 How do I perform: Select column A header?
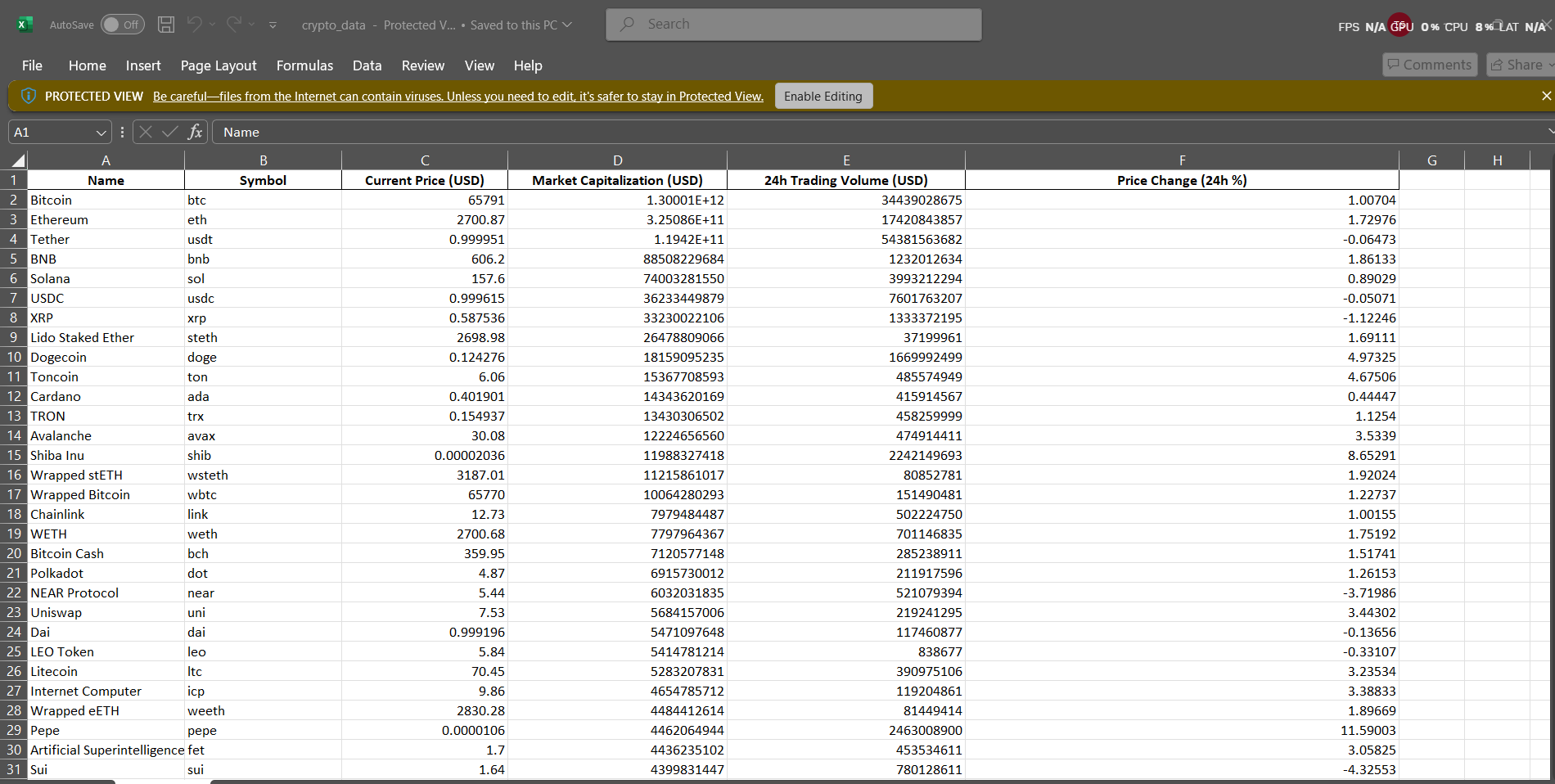(106, 160)
